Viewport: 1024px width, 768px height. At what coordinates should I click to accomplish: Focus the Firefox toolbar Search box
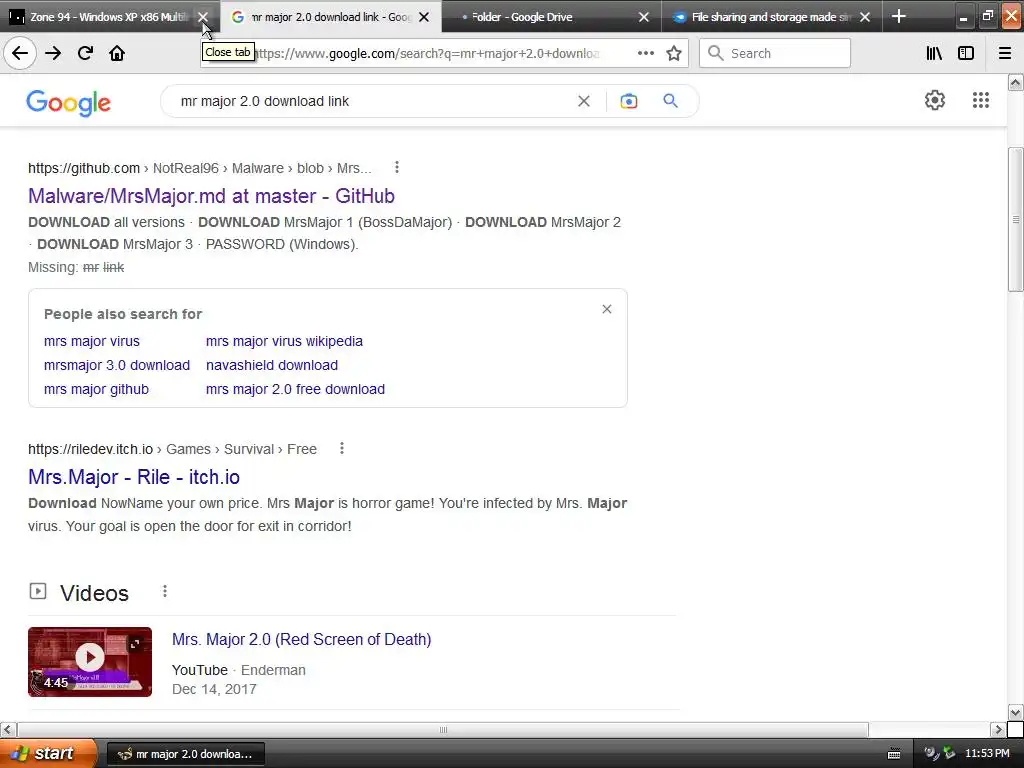(775, 53)
